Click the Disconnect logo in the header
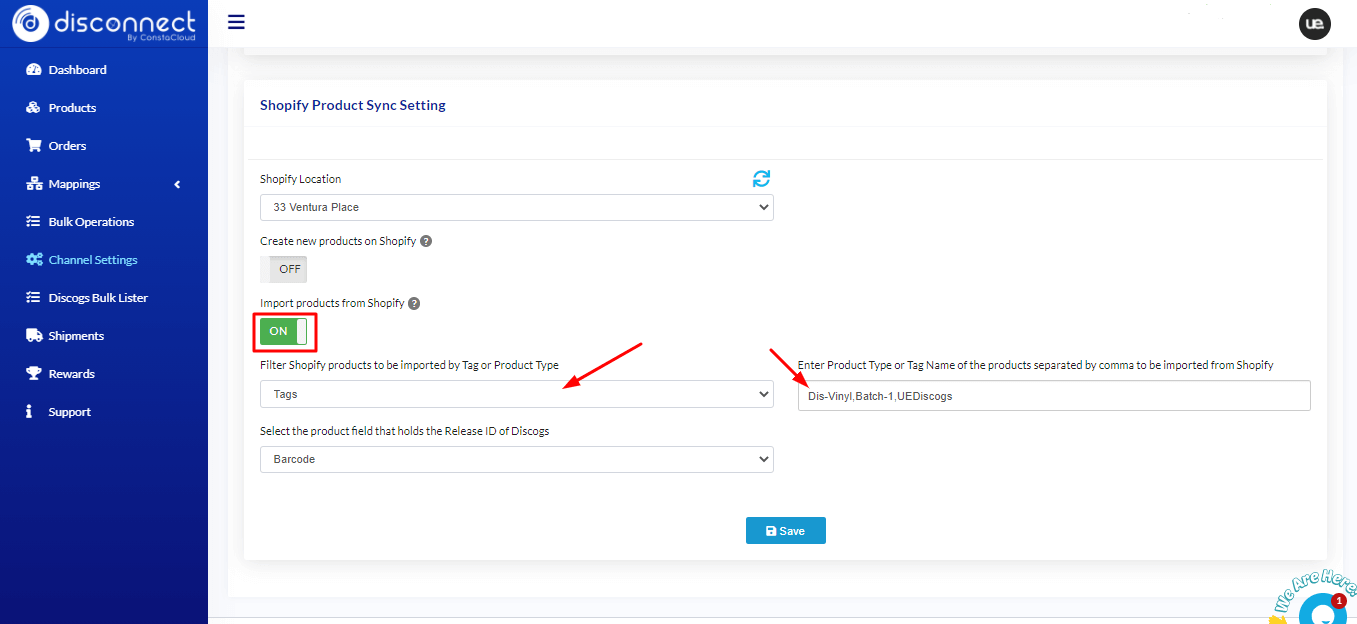Viewport: 1357px width, 624px height. tap(104, 24)
